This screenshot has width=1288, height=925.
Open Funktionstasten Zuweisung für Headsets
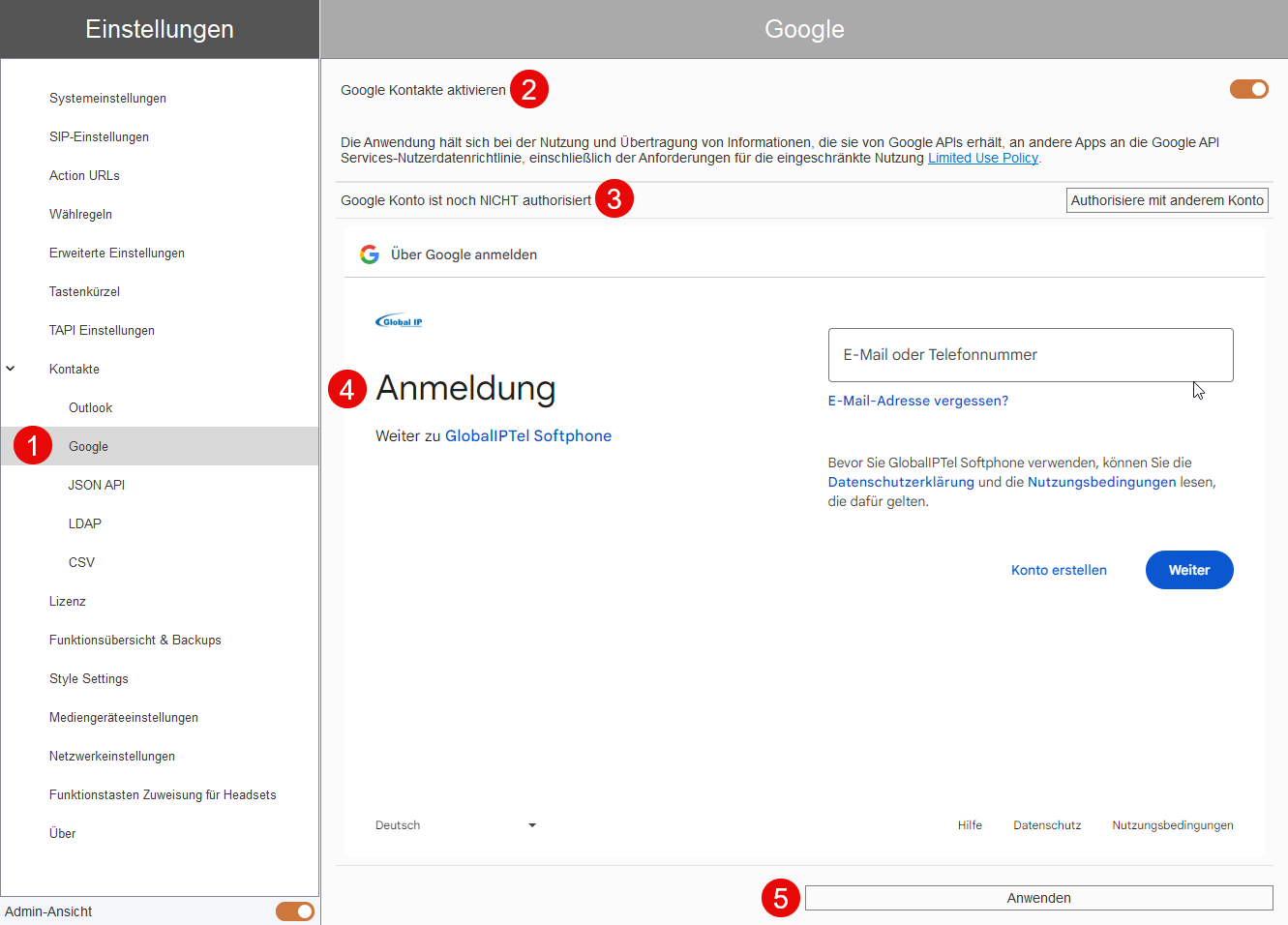[x=163, y=794]
